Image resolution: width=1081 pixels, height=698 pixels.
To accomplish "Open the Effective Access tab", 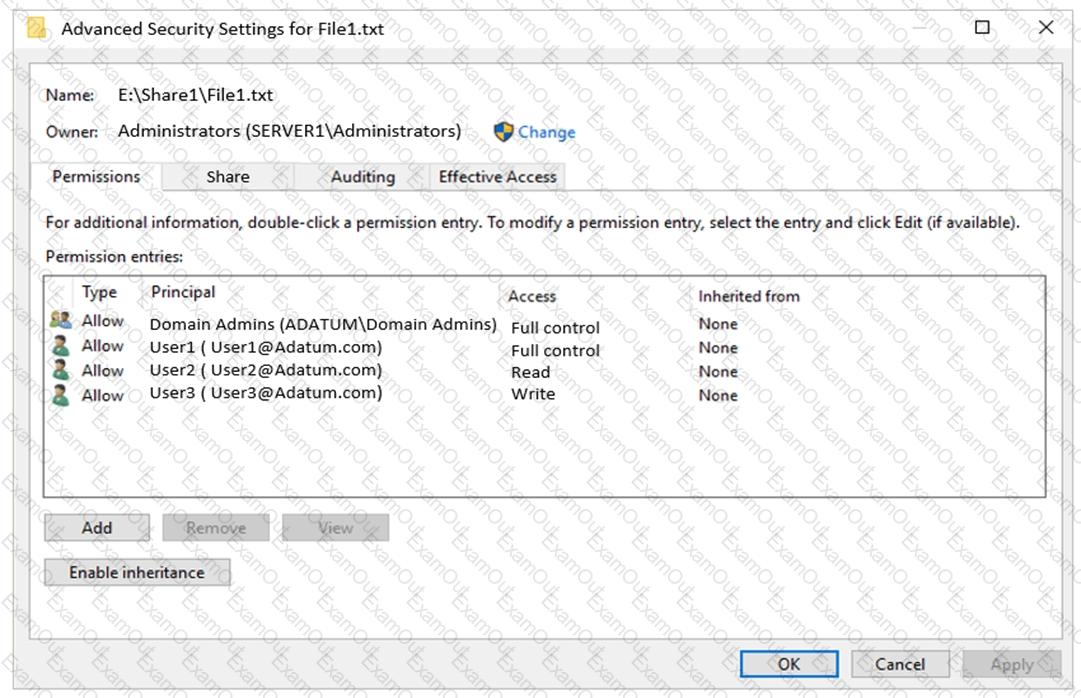I will point(498,177).
